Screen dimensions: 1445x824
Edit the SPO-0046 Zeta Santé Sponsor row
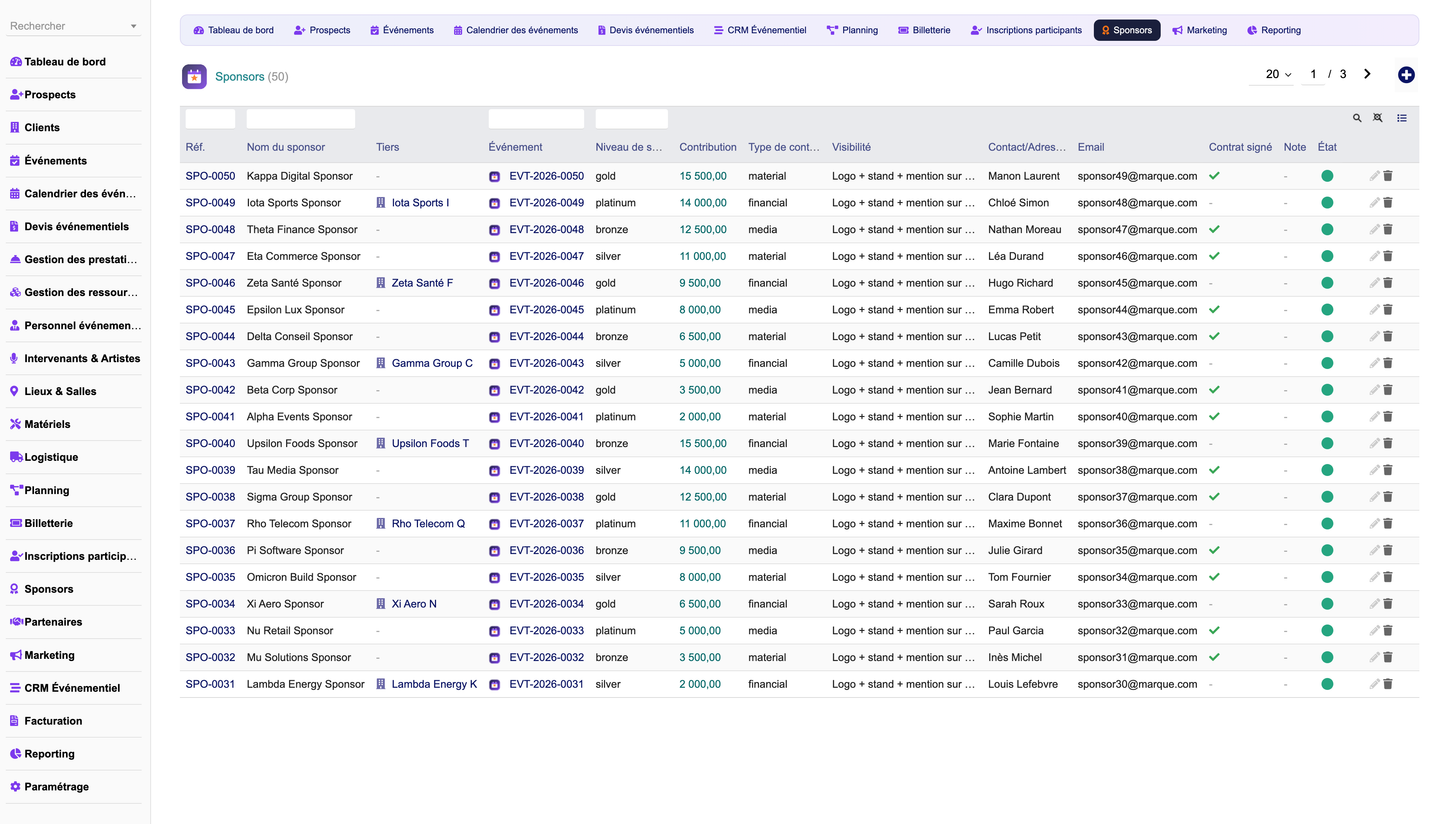click(1375, 283)
